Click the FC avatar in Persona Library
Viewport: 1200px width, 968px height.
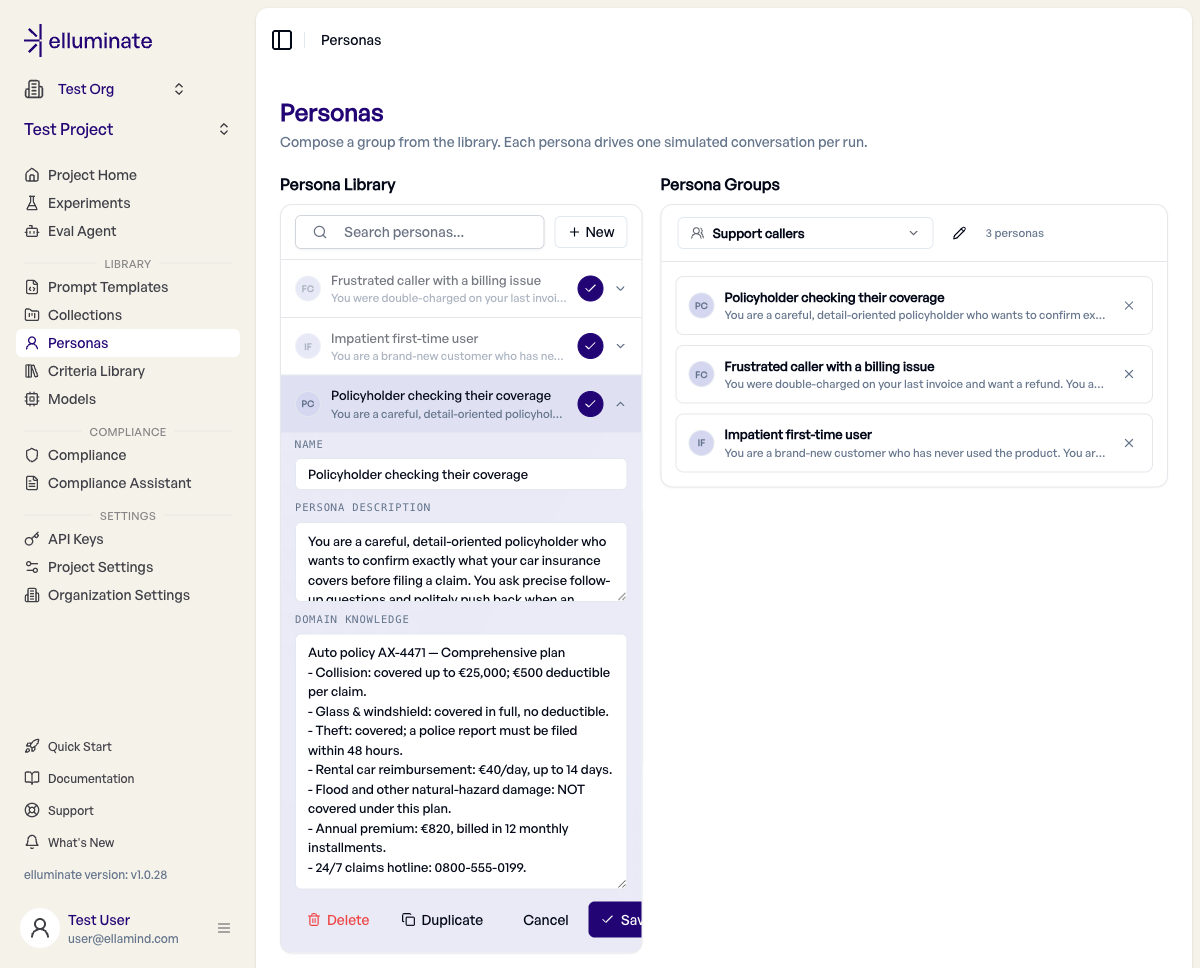(x=308, y=289)
